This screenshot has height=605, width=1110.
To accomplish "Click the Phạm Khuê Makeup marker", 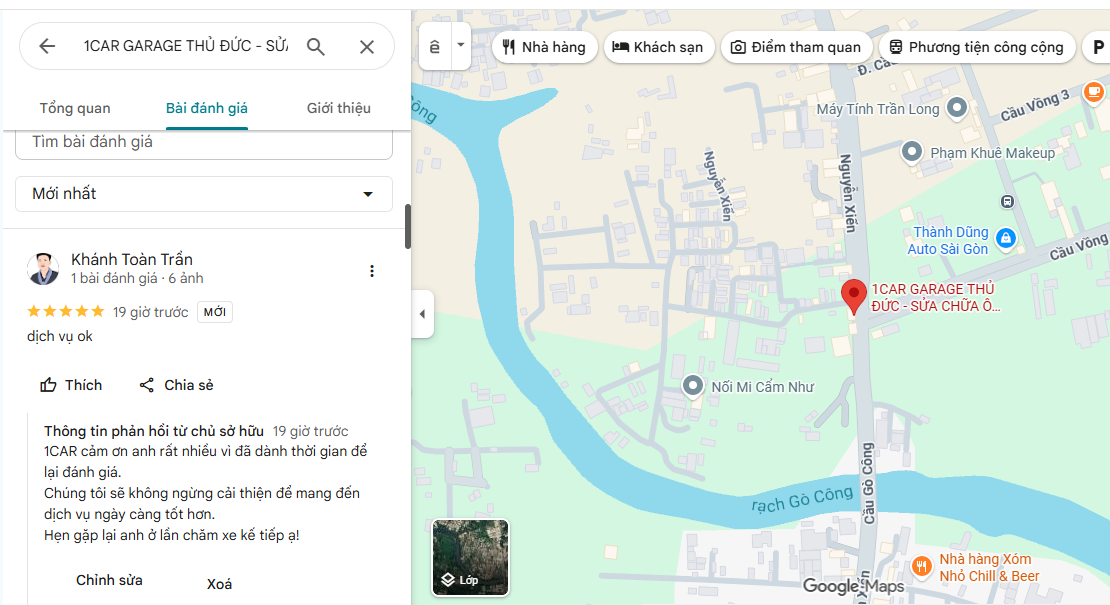I will click(912, 151).
